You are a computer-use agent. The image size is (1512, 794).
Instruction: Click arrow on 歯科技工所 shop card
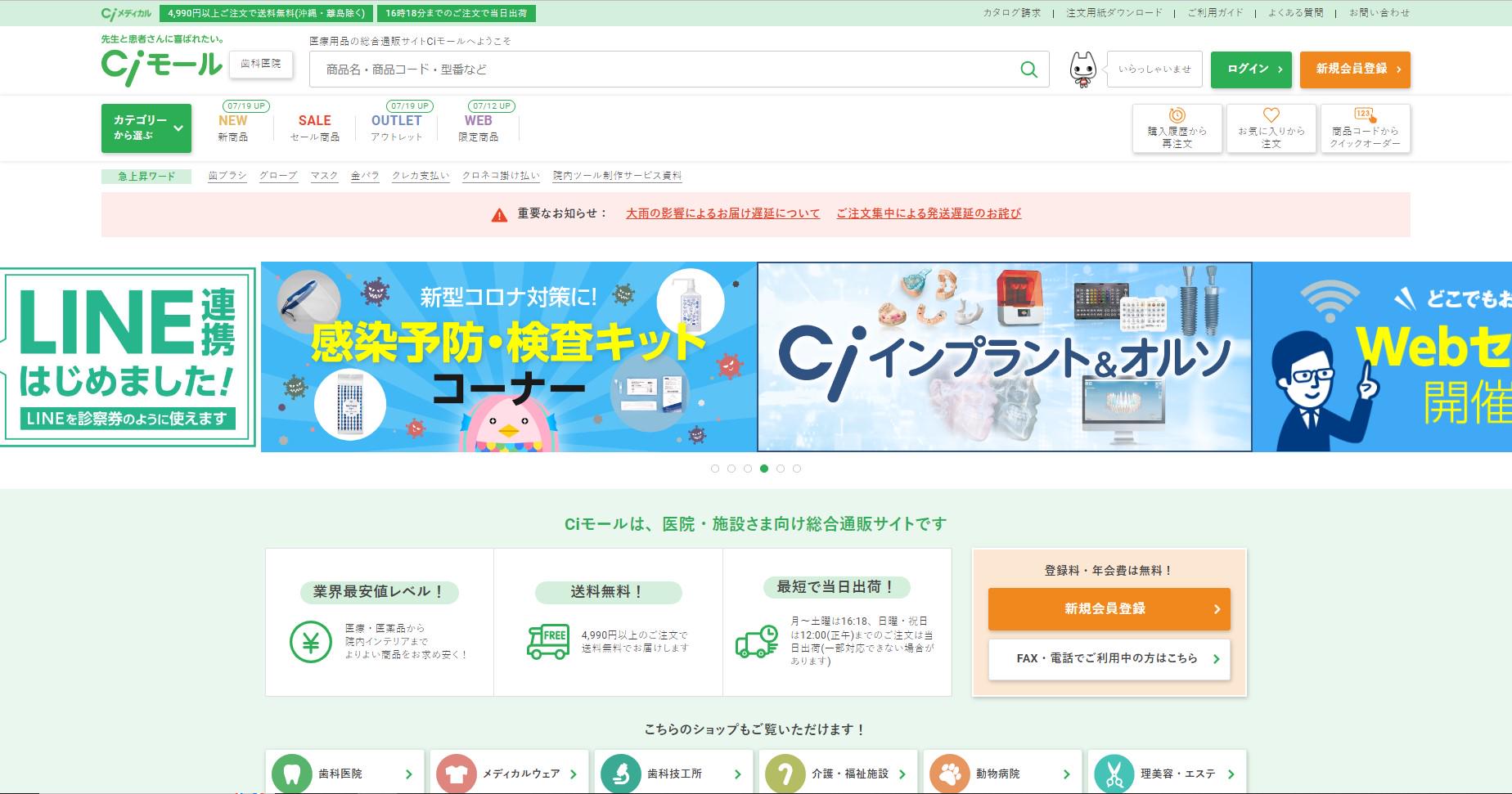tap(738, 774)
